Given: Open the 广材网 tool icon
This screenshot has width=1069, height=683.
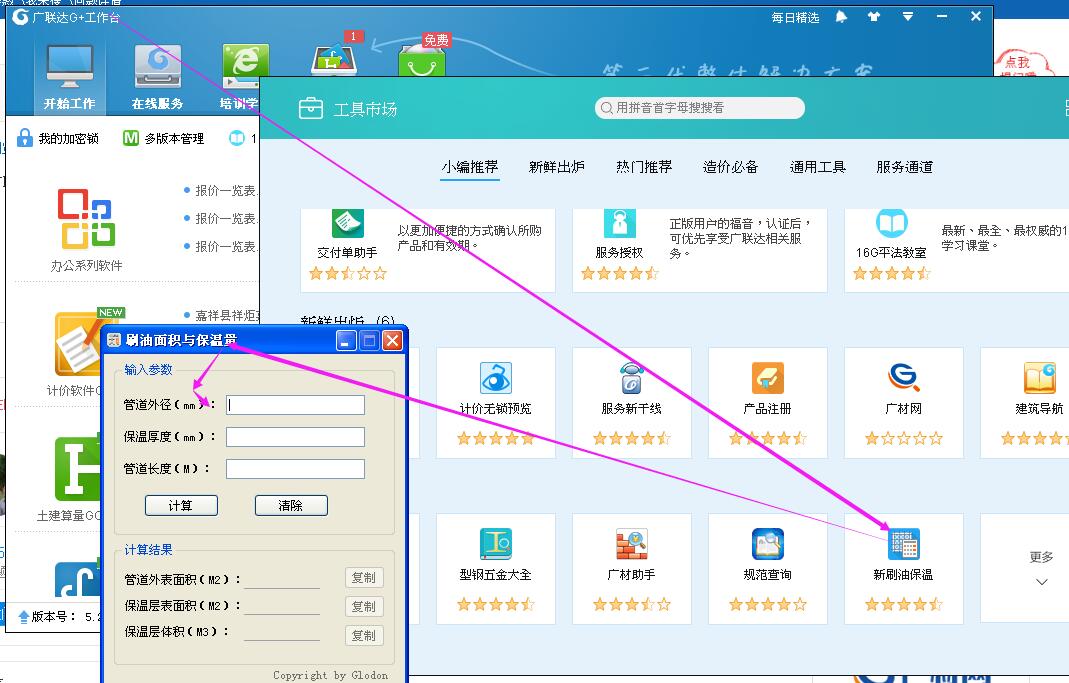Looking at the screenshot, I should coord(904,378).
